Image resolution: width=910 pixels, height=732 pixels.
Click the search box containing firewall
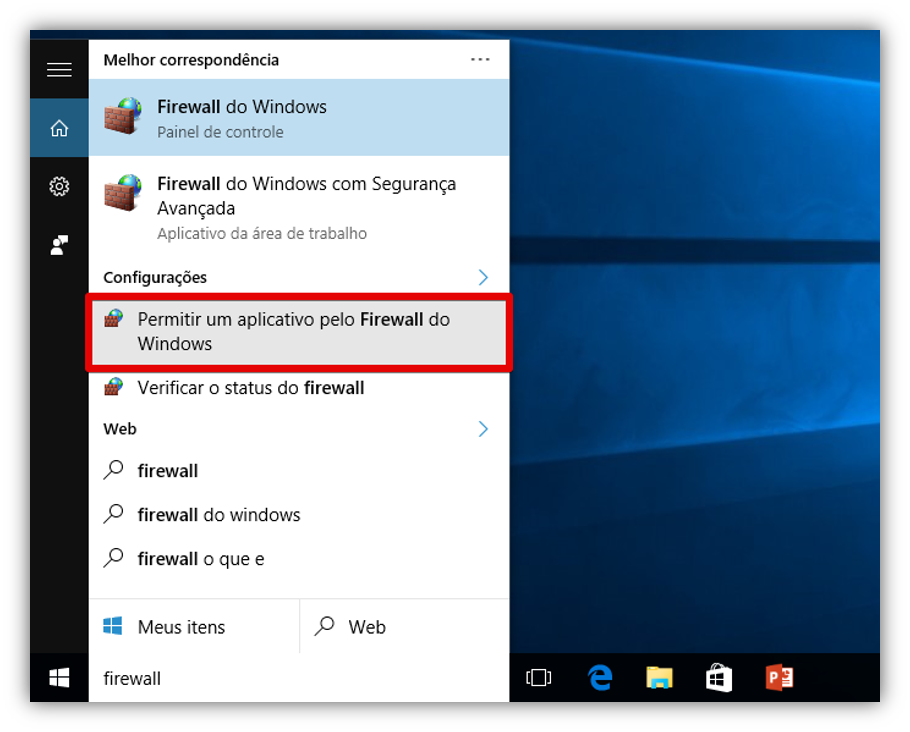coord(299,678)
